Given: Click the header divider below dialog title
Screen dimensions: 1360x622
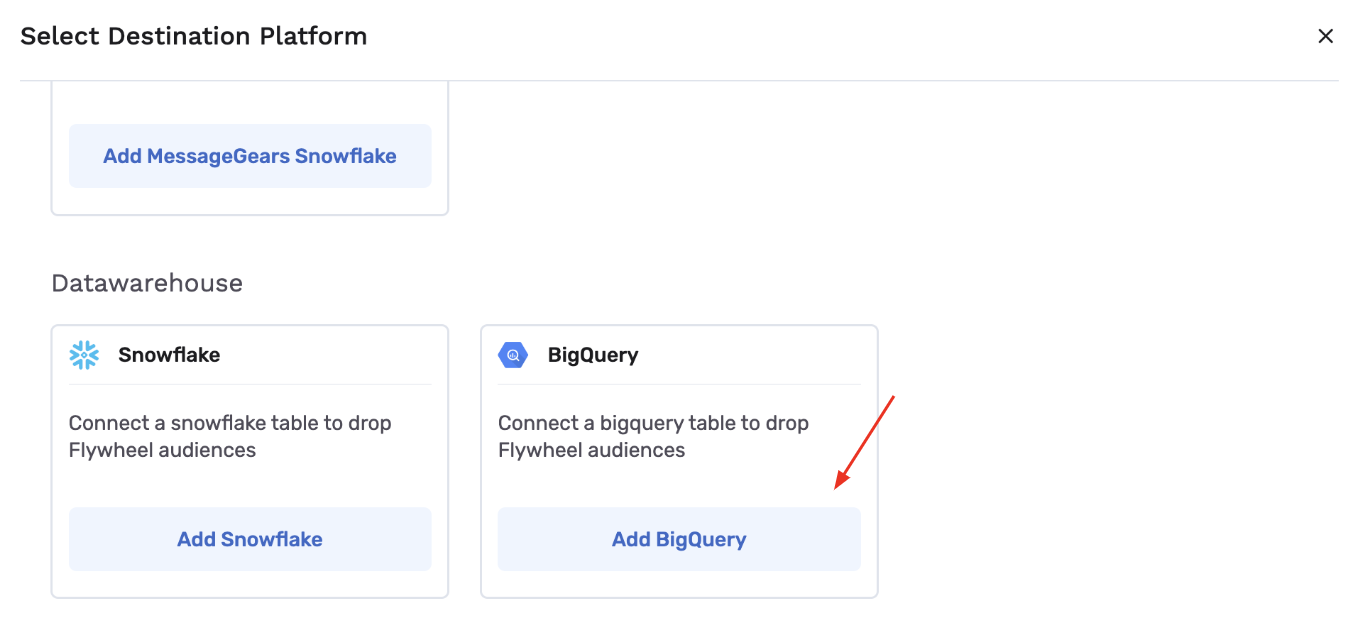Looking at the screenshot, I should (679, 80).
